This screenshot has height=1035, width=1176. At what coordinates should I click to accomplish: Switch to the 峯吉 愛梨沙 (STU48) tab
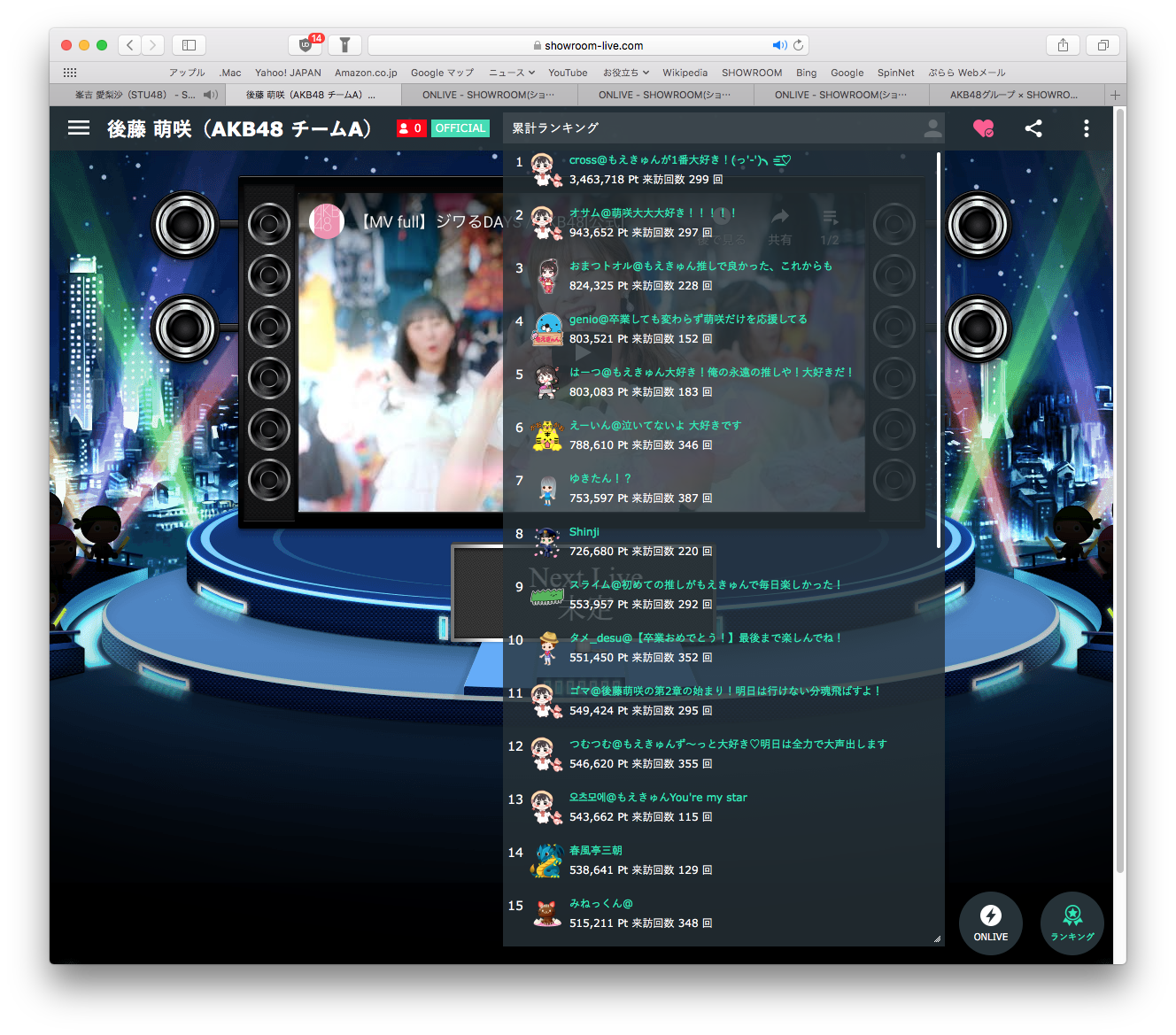tap(136, 95)
